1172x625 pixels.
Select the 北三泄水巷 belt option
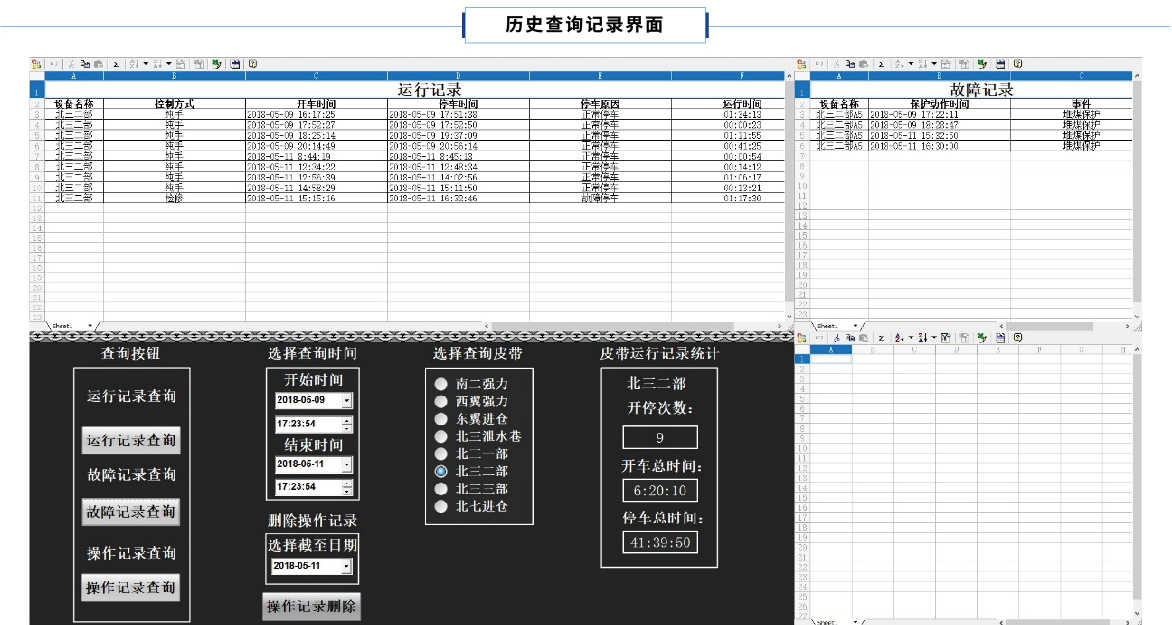click(440, 436)
